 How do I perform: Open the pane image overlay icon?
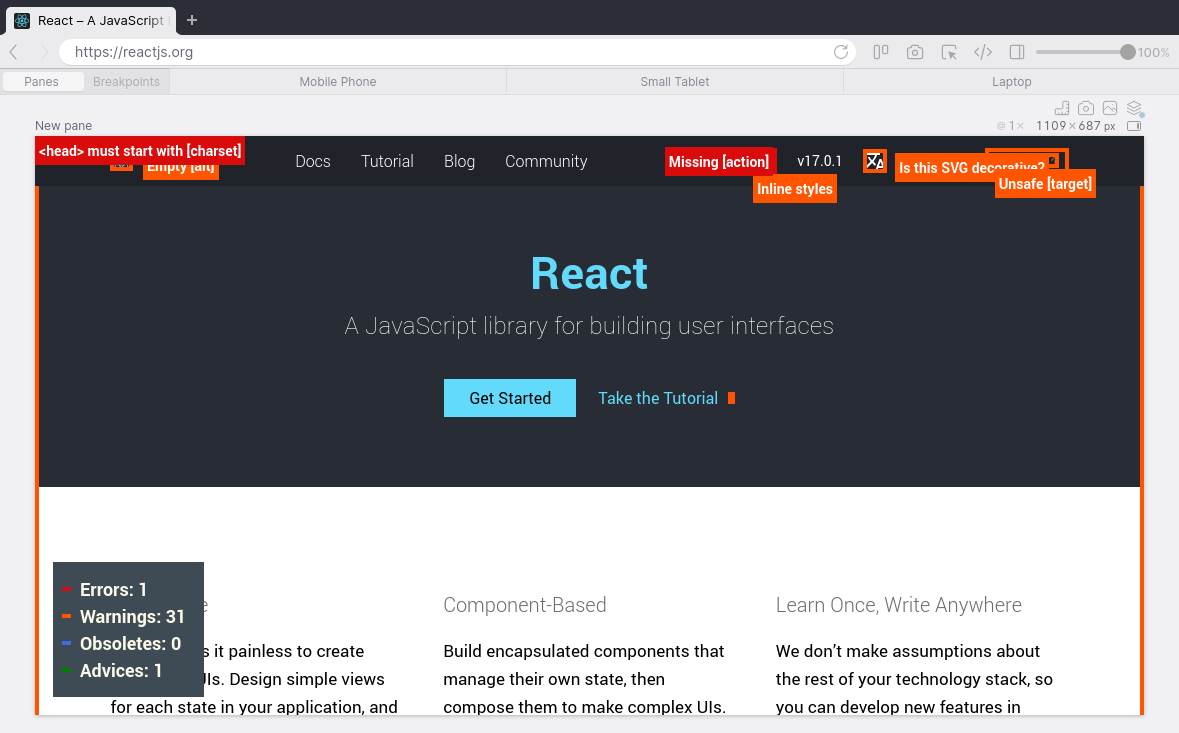(x=1110, y=108)
